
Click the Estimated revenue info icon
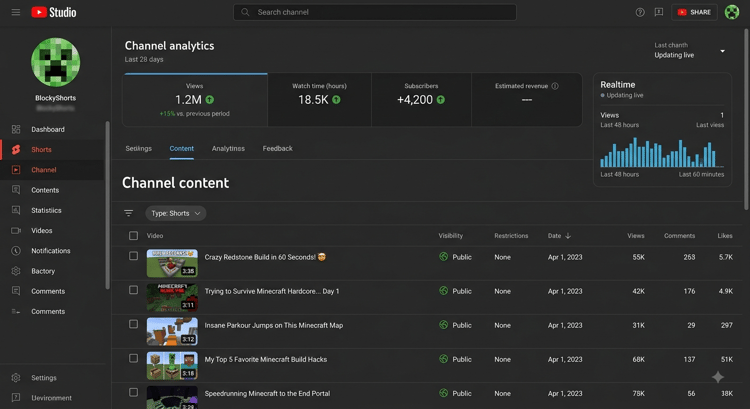coord(555,86)
